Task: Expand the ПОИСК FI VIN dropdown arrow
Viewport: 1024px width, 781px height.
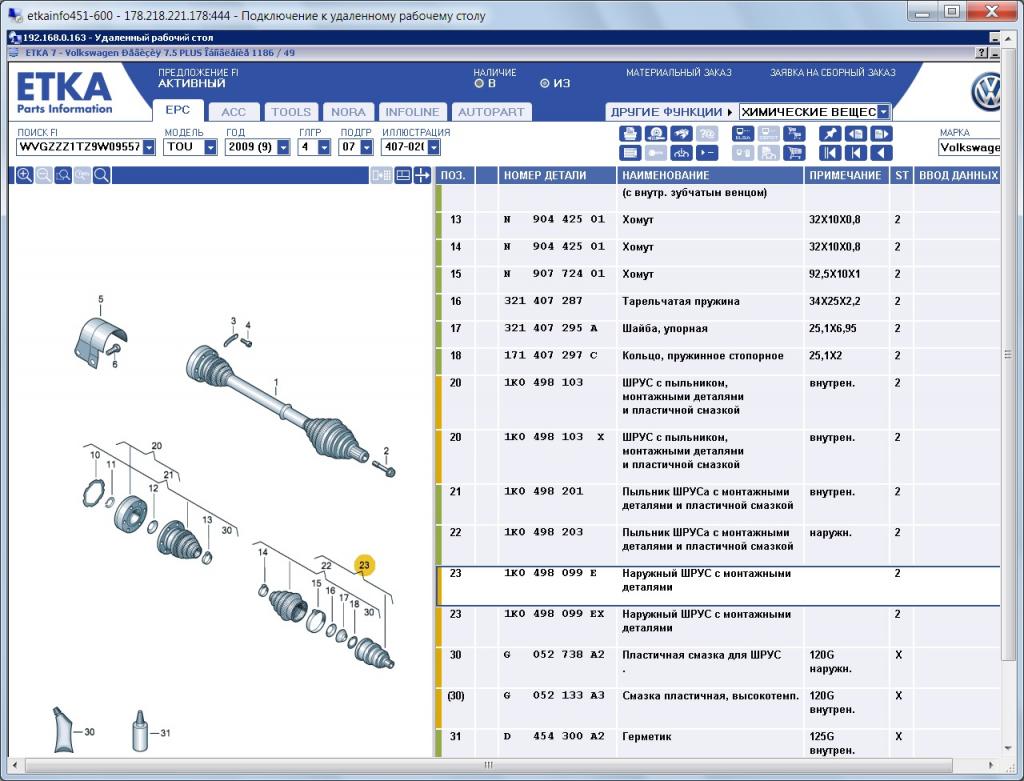Action: [149, 147]
